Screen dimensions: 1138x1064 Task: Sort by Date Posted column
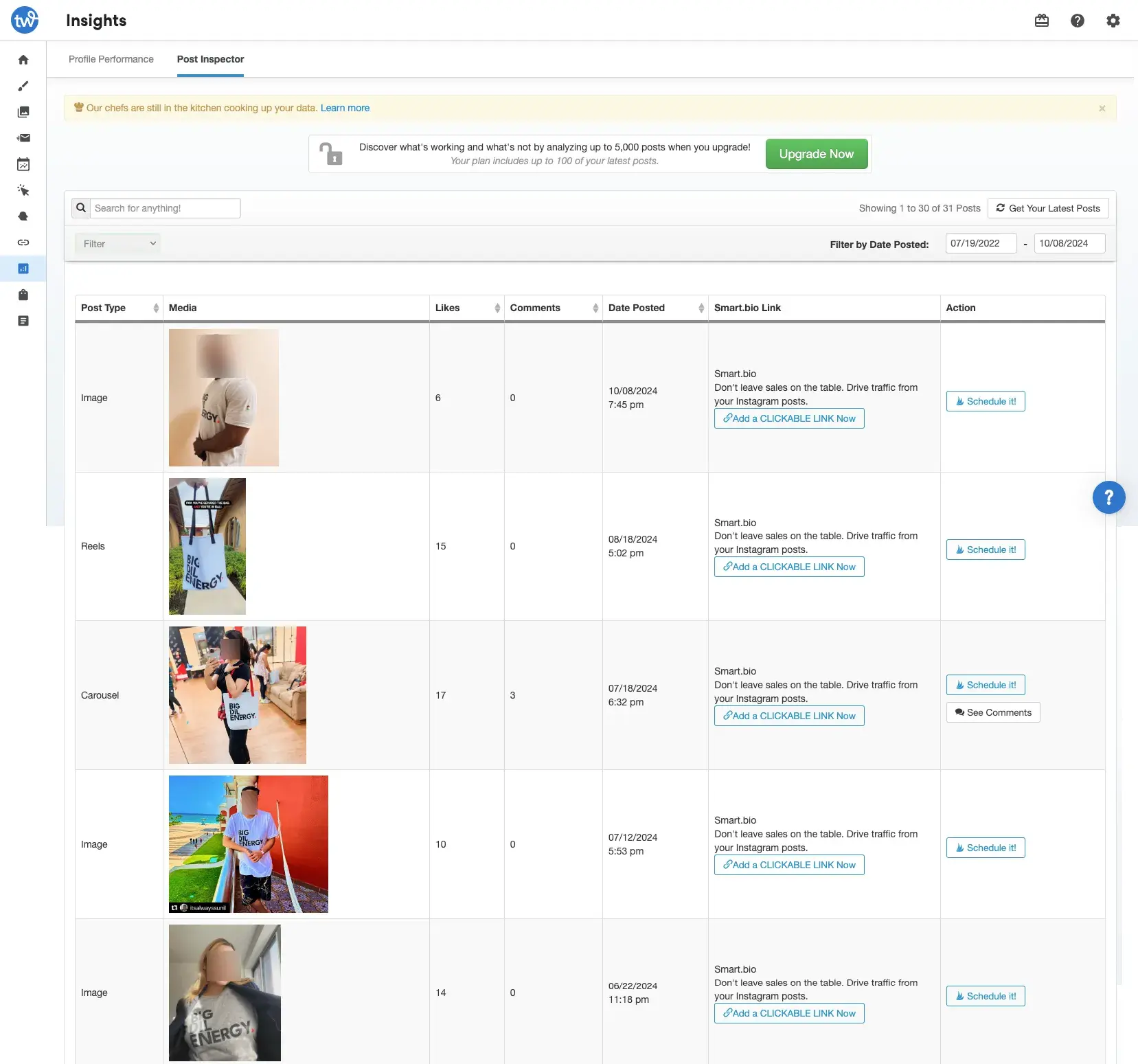[x=655, y=308]
